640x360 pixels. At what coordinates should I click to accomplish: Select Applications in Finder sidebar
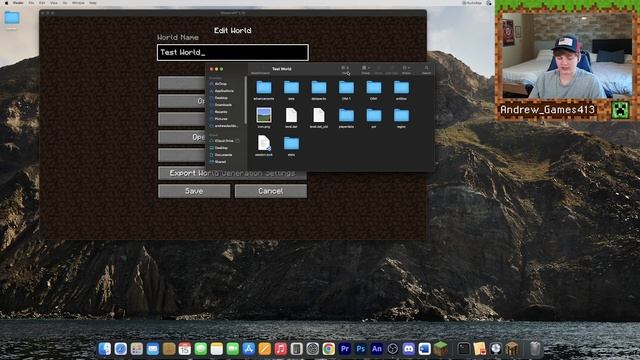[x=224, y=91]
